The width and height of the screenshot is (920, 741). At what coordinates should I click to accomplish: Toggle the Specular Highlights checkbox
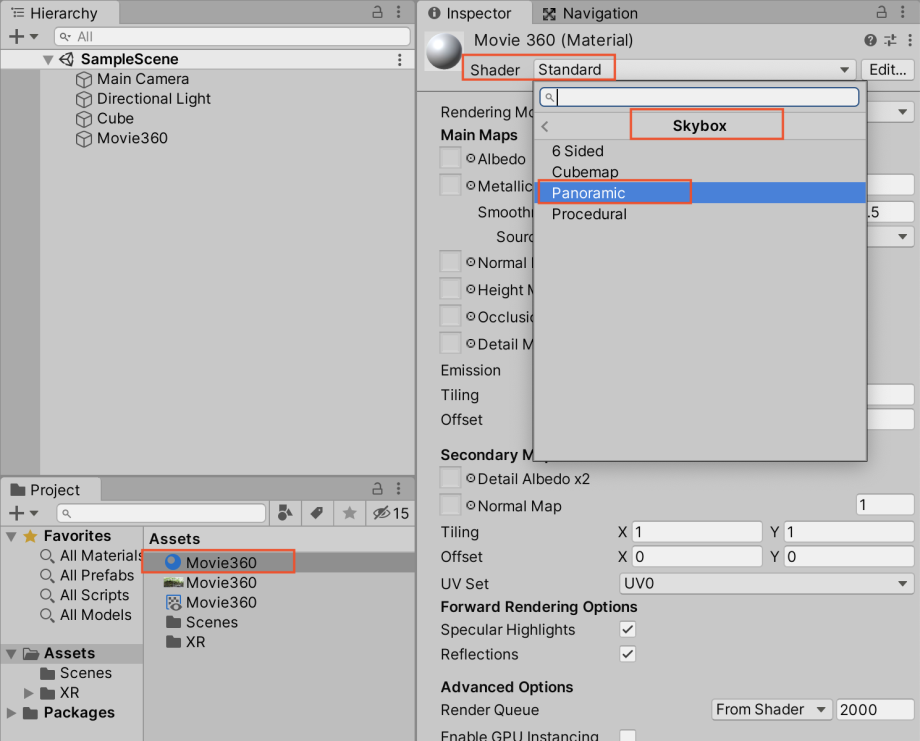coord(627,630)
